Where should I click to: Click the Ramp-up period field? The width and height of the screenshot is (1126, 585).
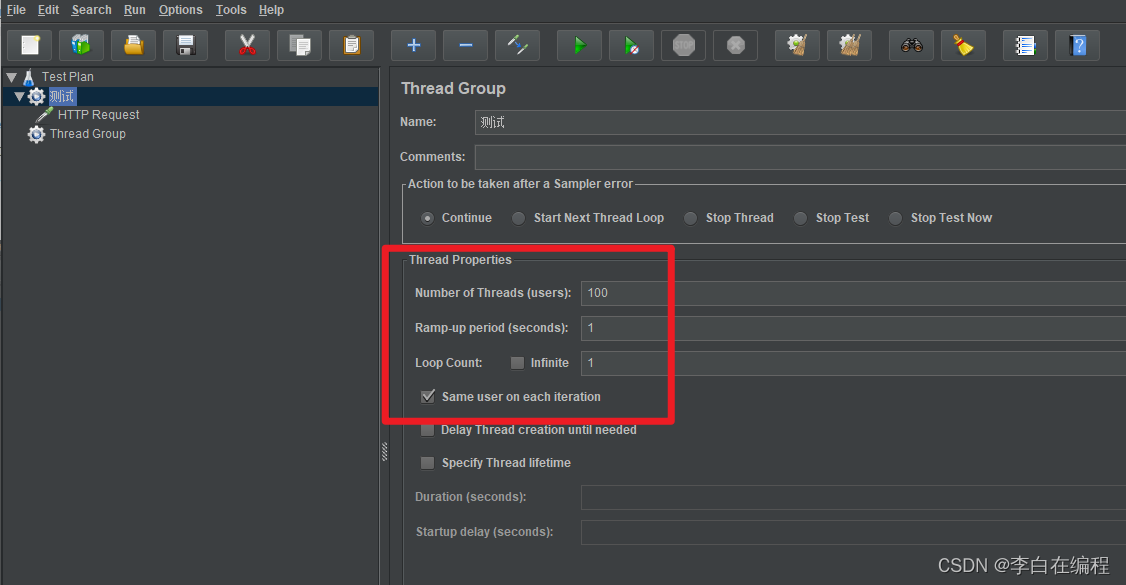pos(853,328)
